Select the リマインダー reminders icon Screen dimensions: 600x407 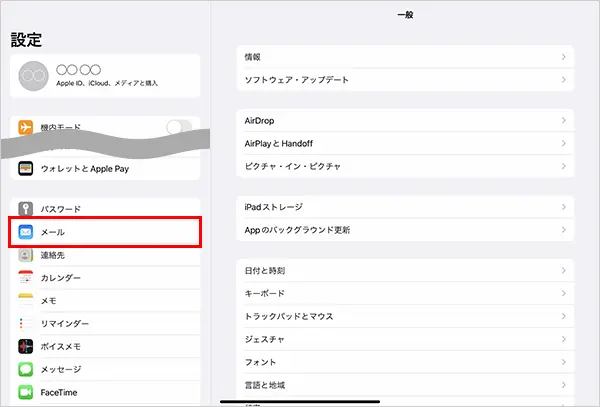[x=26, y=323]
